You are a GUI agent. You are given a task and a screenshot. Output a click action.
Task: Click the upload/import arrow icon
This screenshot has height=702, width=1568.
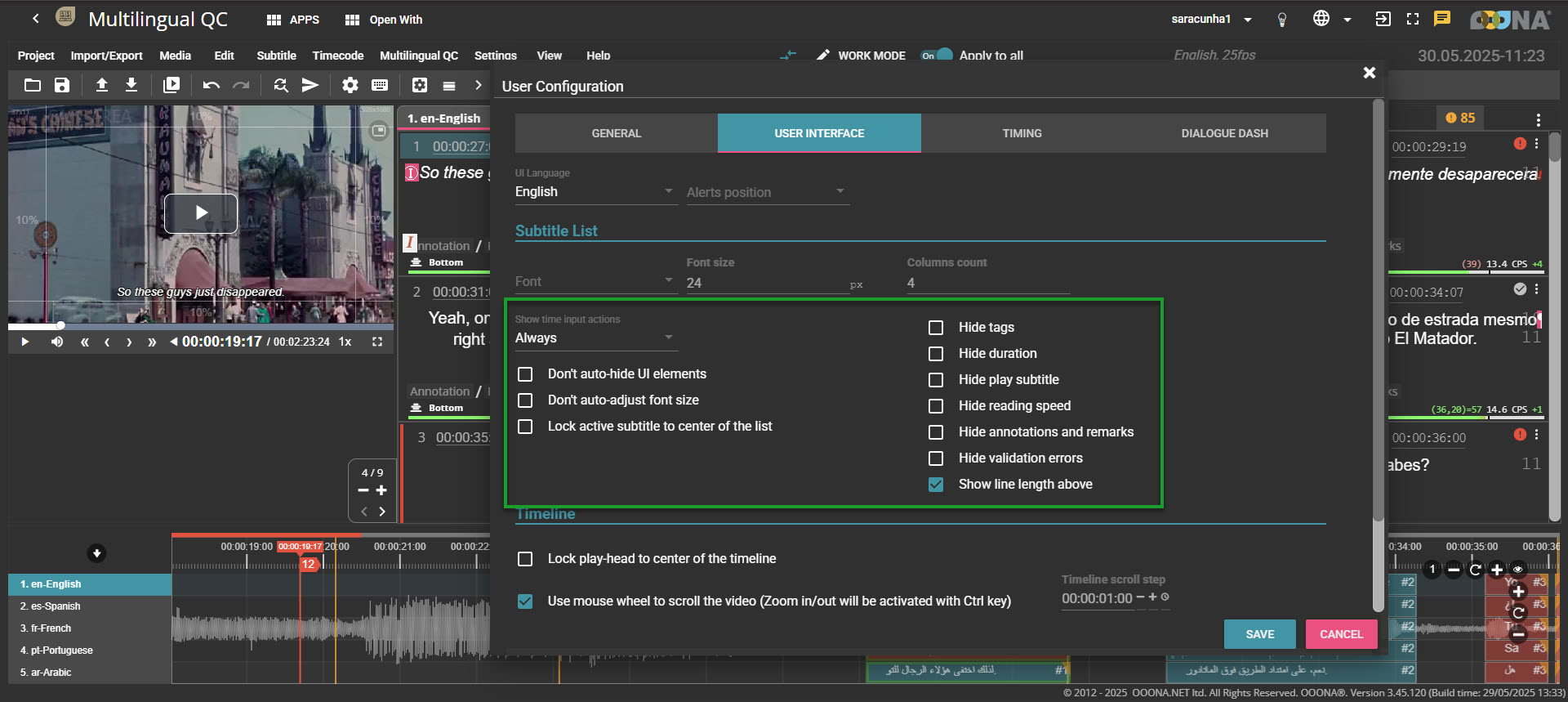click(x=102, y=85)
